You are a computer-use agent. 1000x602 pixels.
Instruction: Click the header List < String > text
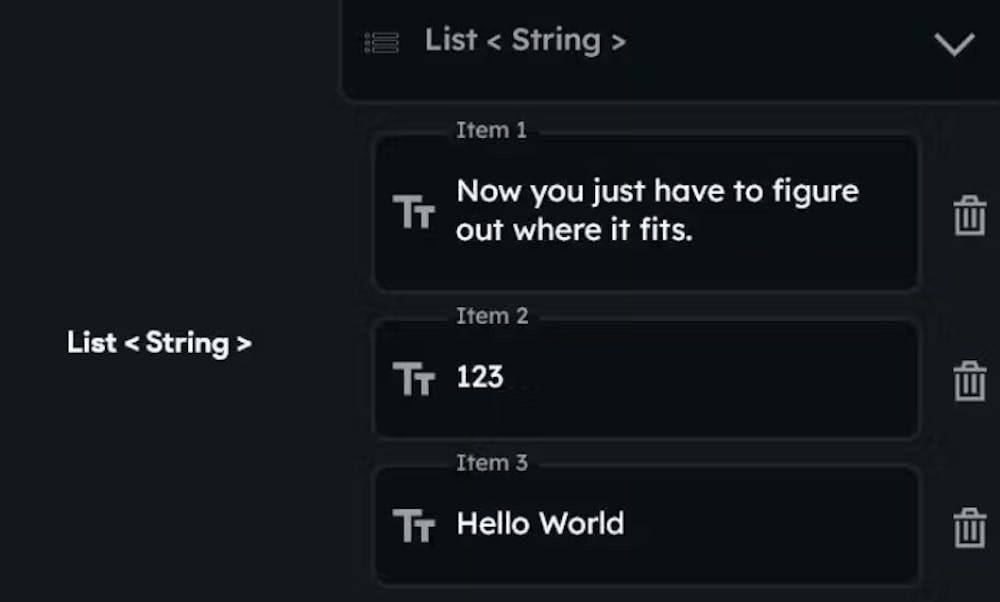526,40
